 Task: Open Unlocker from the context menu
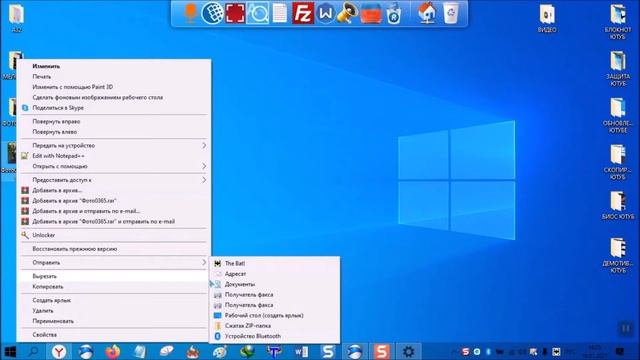(114, 235)
